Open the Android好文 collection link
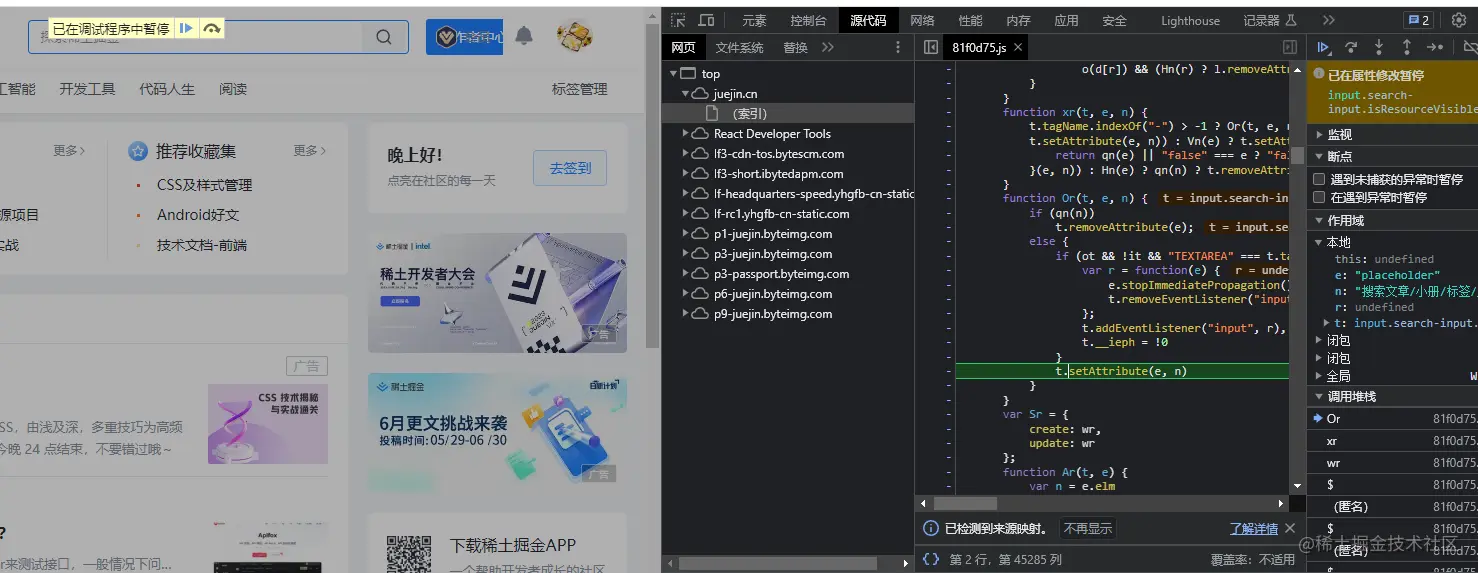This screenshot has width=1478, height=573. click(198, 215)
